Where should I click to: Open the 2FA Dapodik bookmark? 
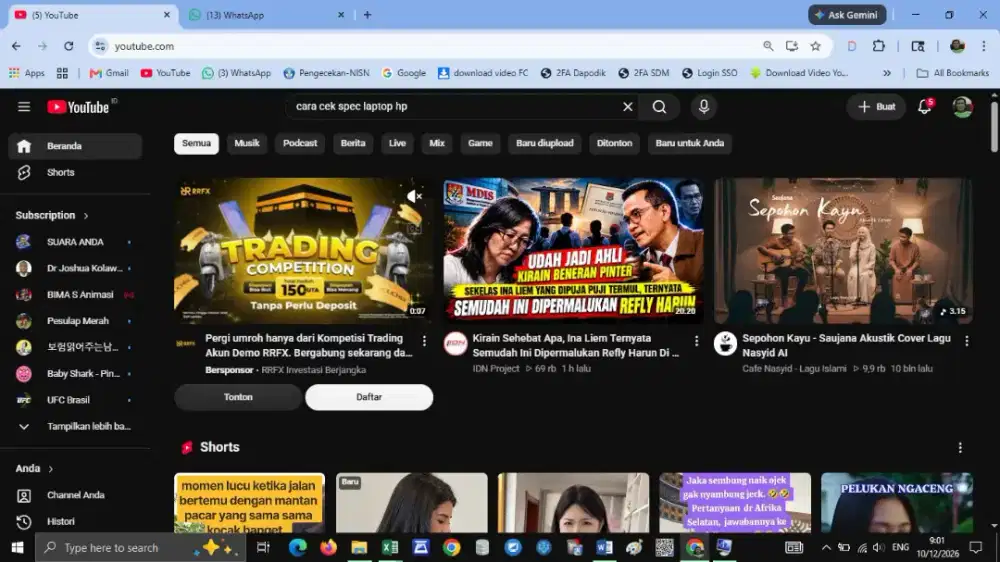573,73
